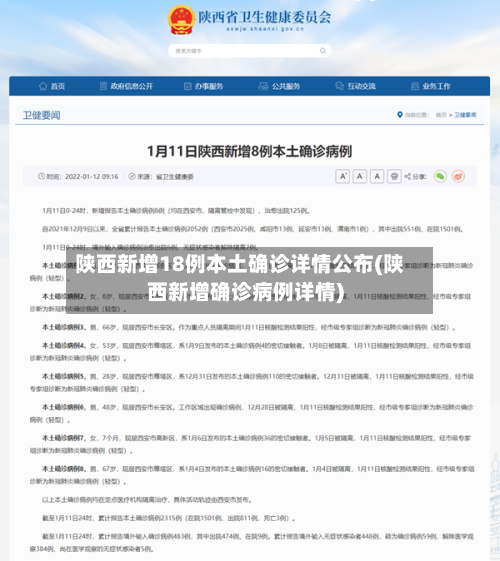Click the location pin icon in breadcrumb
500x561 pixels.
pos(400,115)
